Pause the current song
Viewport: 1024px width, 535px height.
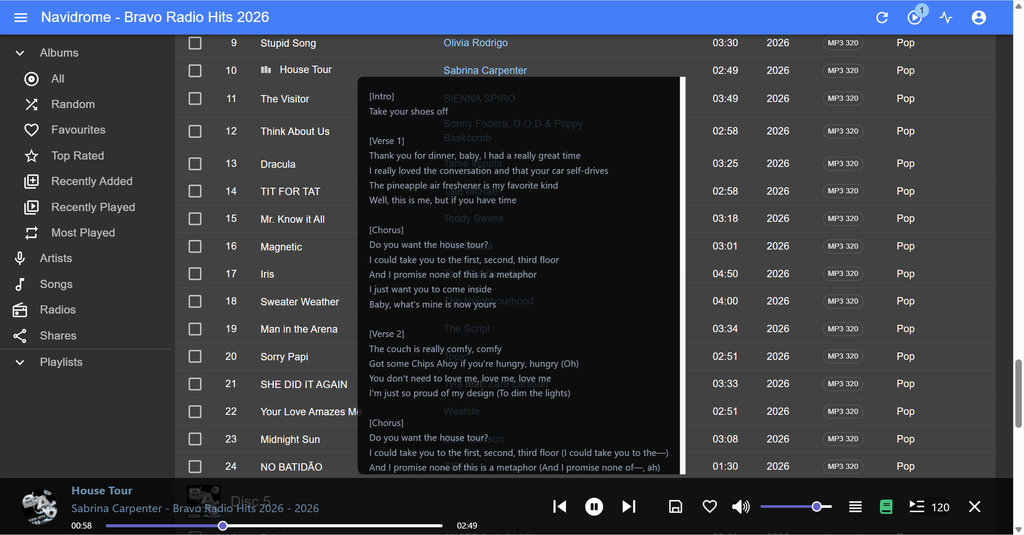click(x=594, y=506)
